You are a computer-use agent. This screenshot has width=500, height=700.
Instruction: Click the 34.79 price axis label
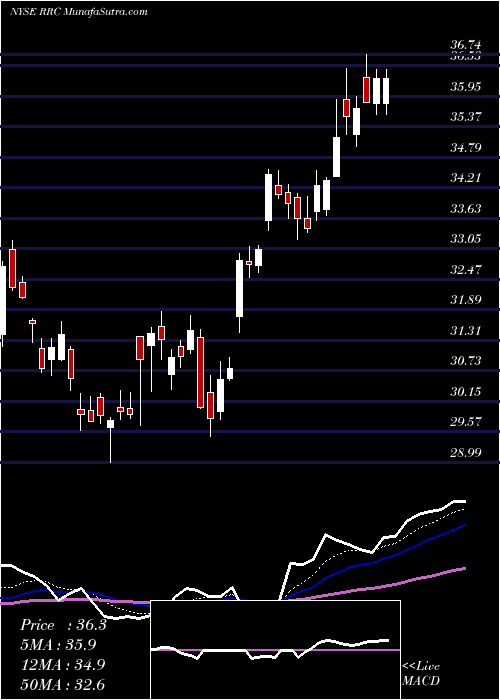465,147
